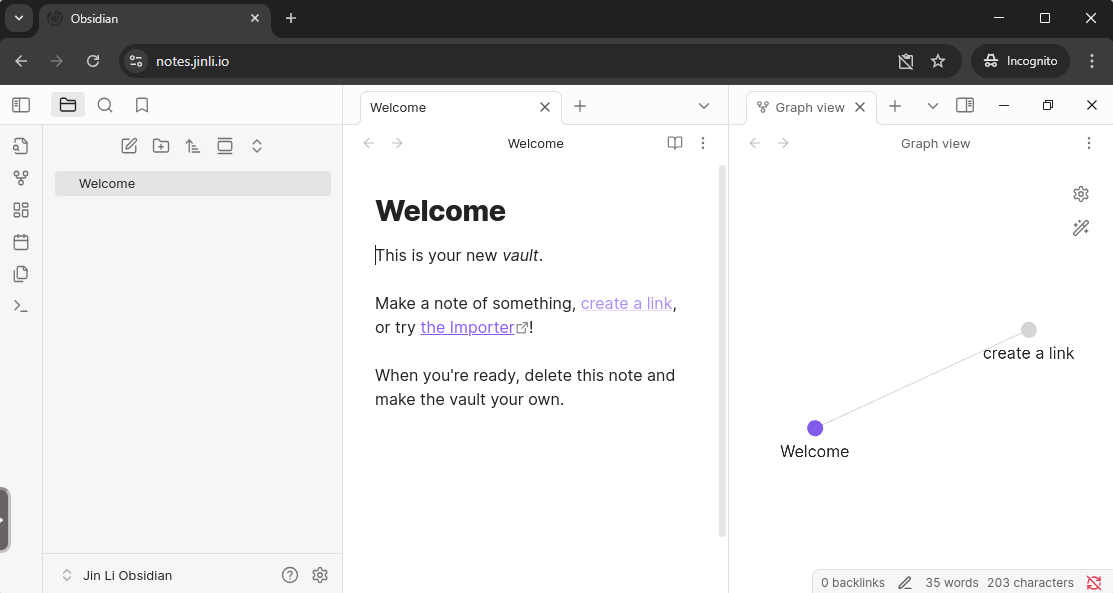Screen dimensions: 1113x593
Task: Select the grey 'create a link' node
Action: tap(1029, 330)
